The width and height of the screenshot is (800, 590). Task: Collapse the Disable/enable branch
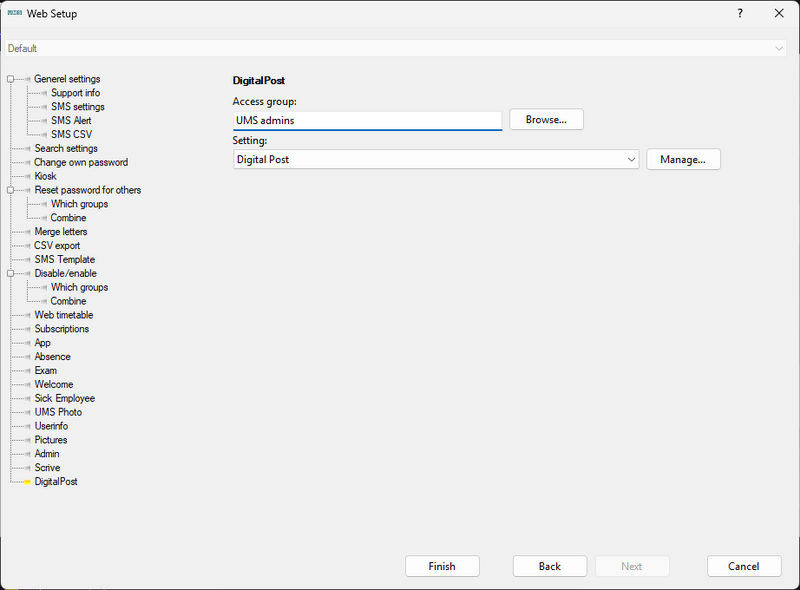(x=8, y=273)
